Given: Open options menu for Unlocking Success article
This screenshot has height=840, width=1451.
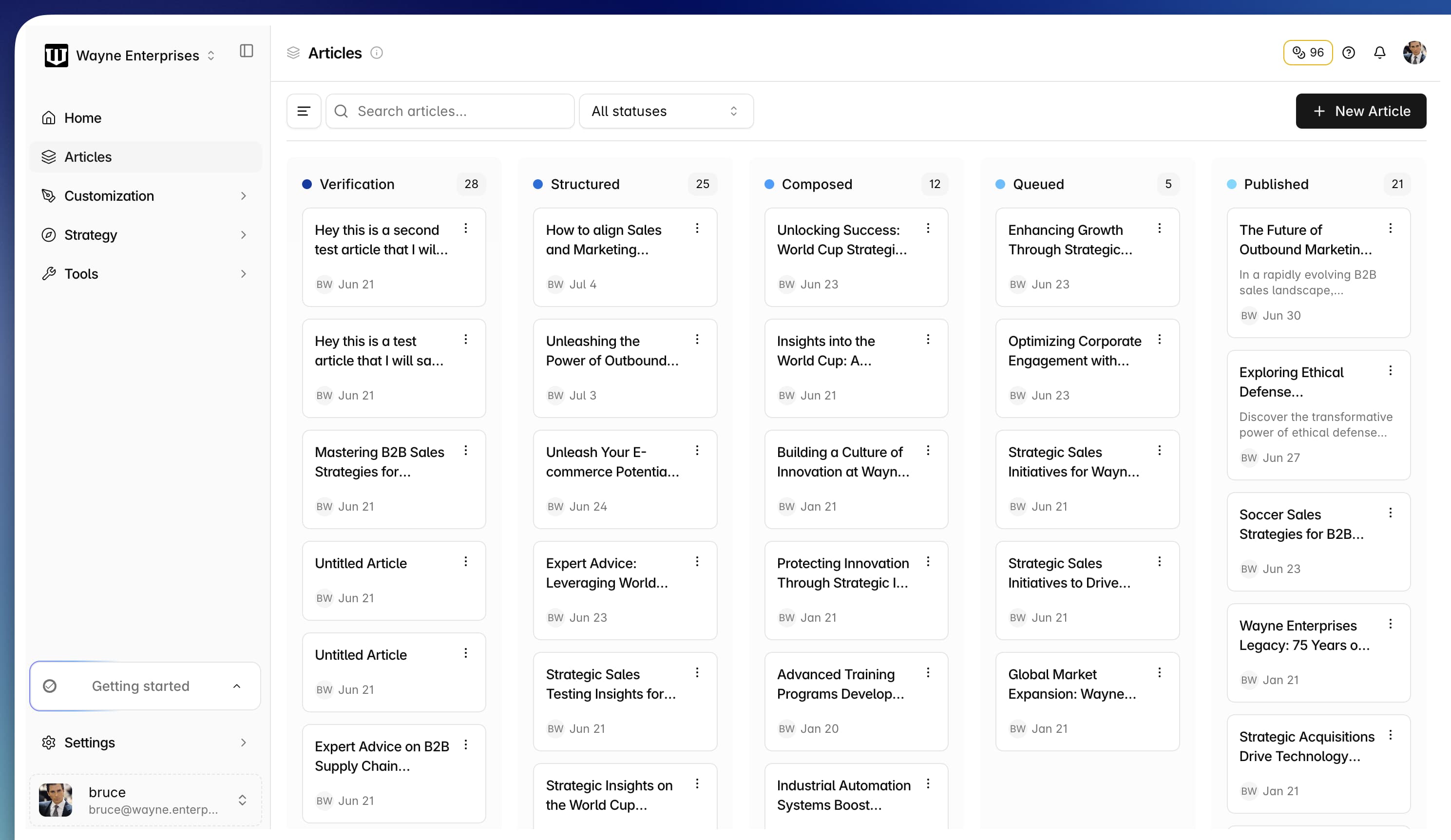Looking at the screenshot, I should pos(928,228).
